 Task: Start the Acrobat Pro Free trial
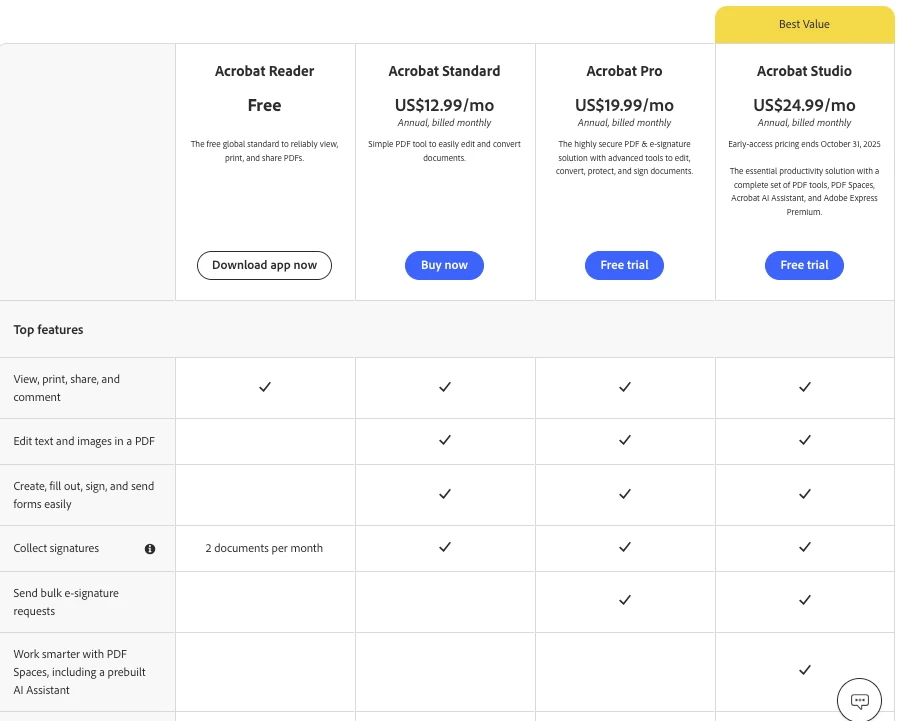point(624,265)
